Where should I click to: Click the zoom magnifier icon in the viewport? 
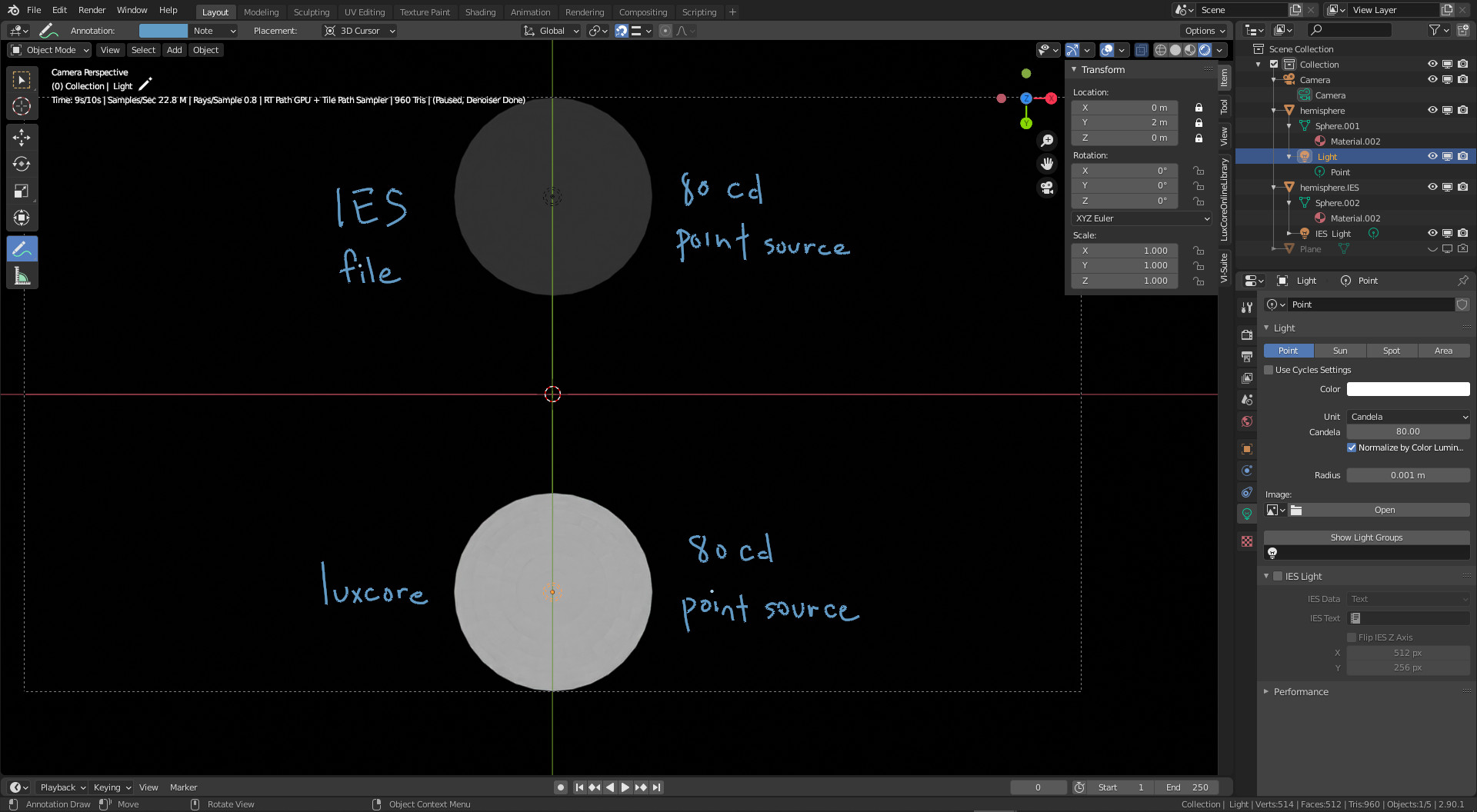(x=1047, y=141)
